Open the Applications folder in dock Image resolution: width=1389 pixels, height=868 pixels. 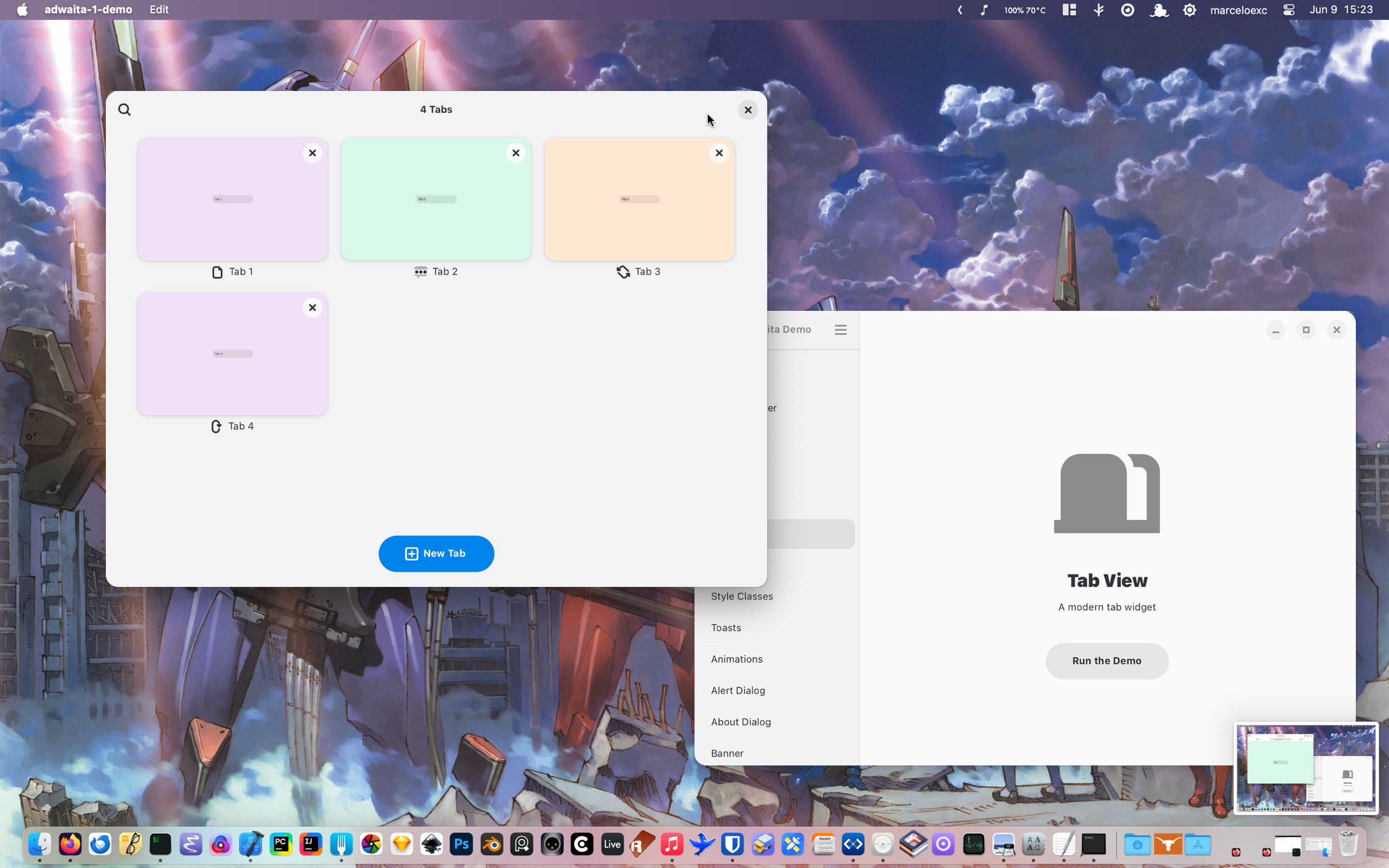pos(1198,844)
